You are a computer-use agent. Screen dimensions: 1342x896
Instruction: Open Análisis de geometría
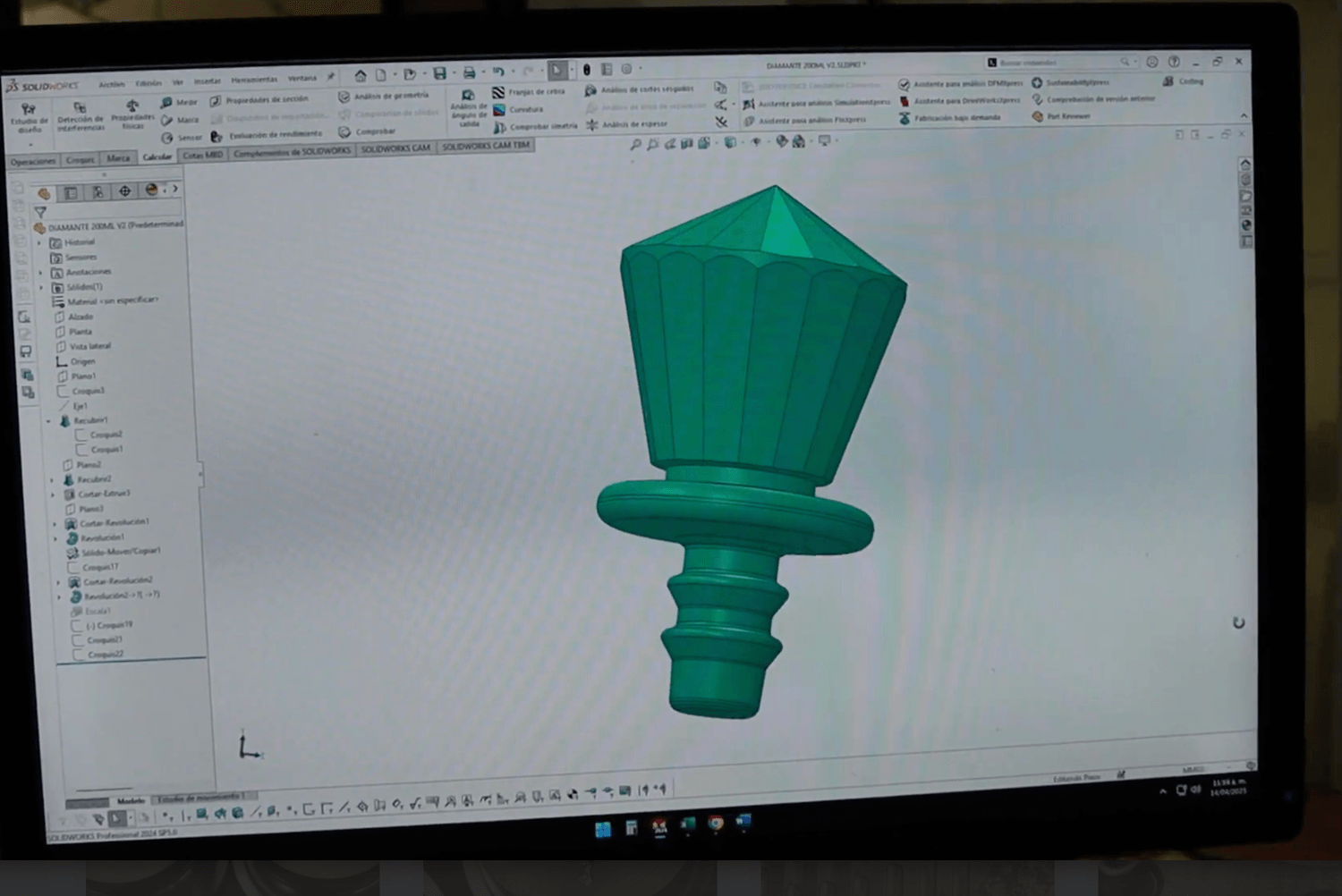click(384, 96)
